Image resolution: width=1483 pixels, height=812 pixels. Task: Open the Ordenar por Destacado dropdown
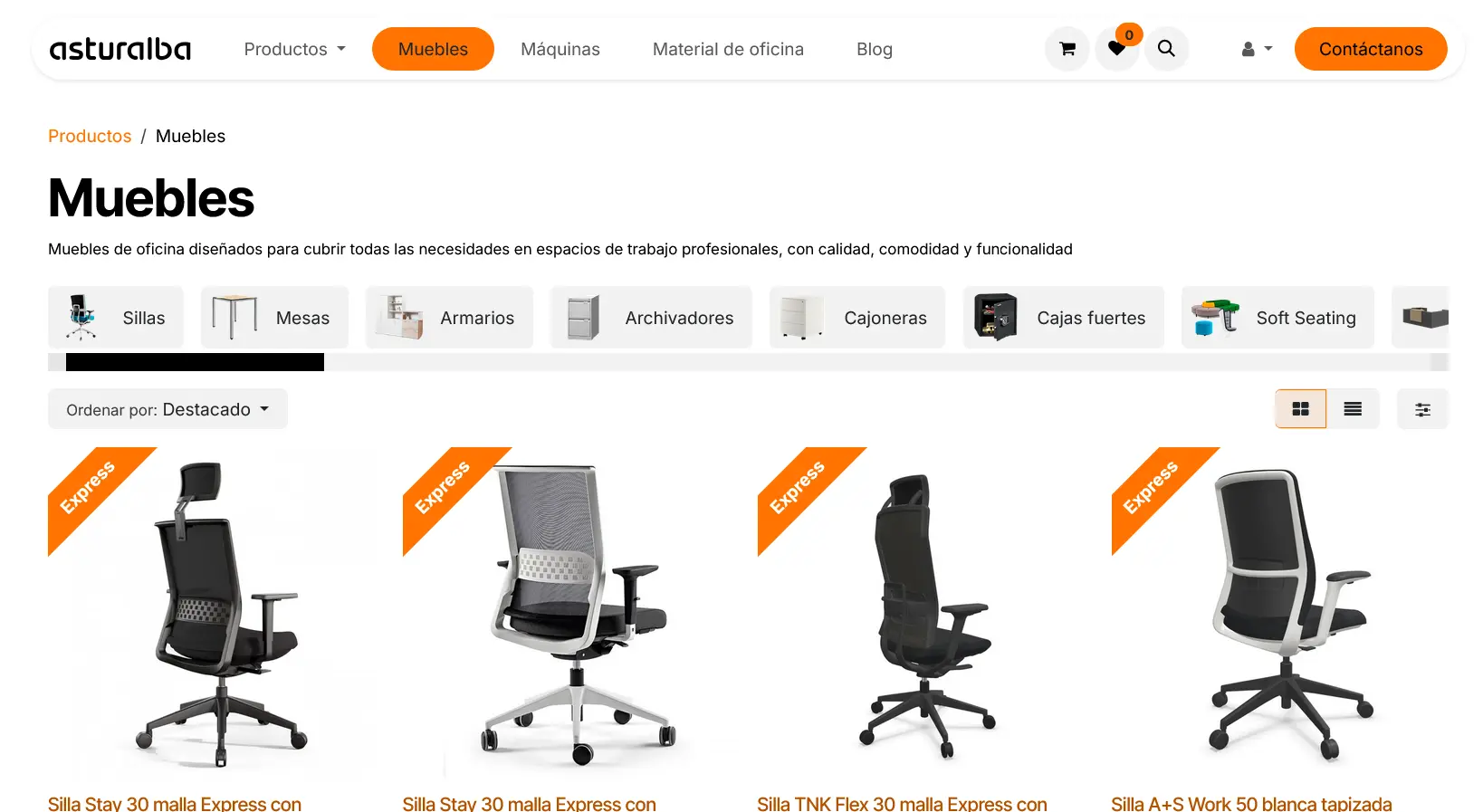[x=167, y=409]
